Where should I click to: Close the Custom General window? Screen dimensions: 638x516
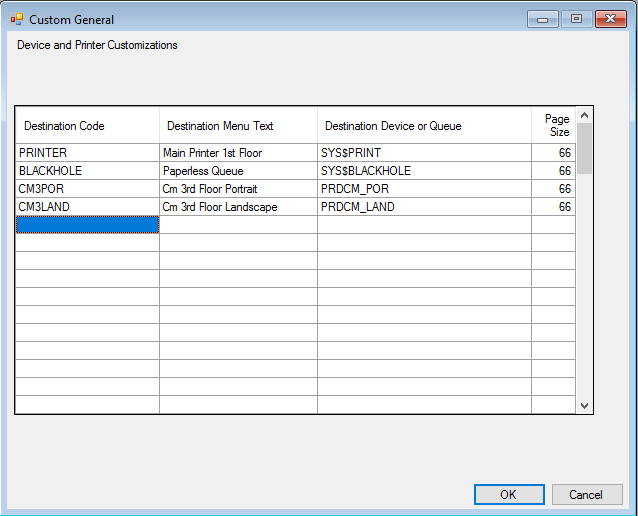pyautogui.click(x=610, y=19)
